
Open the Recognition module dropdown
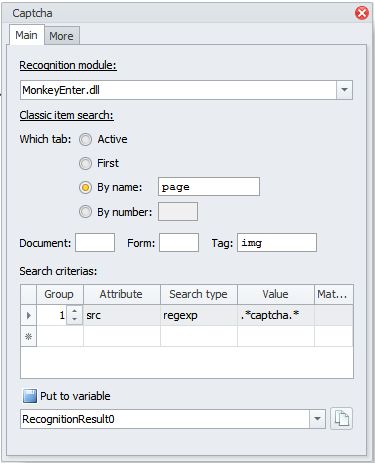(x=344, y=90)
